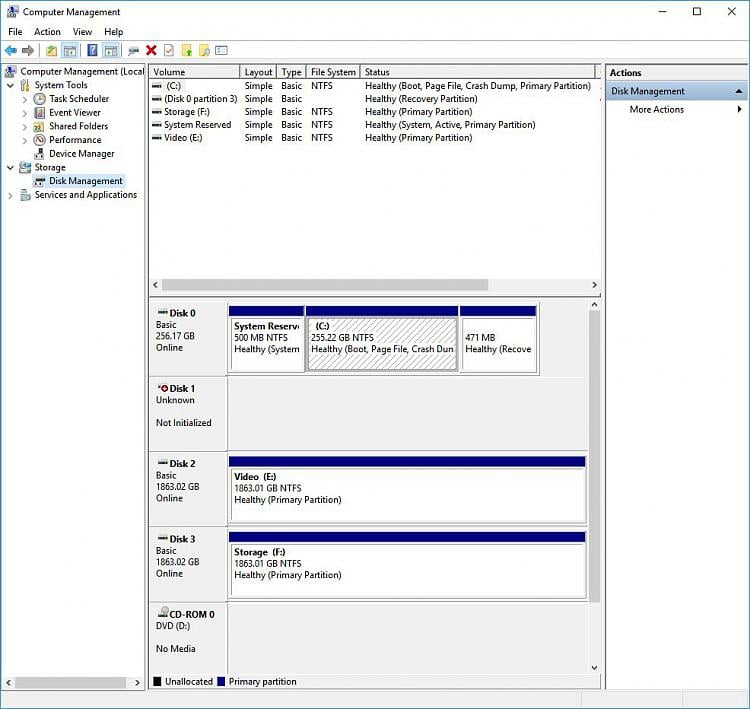750x709 pixels.
Task: Click More Actions in Actions pane
Action: pos(656,109)
